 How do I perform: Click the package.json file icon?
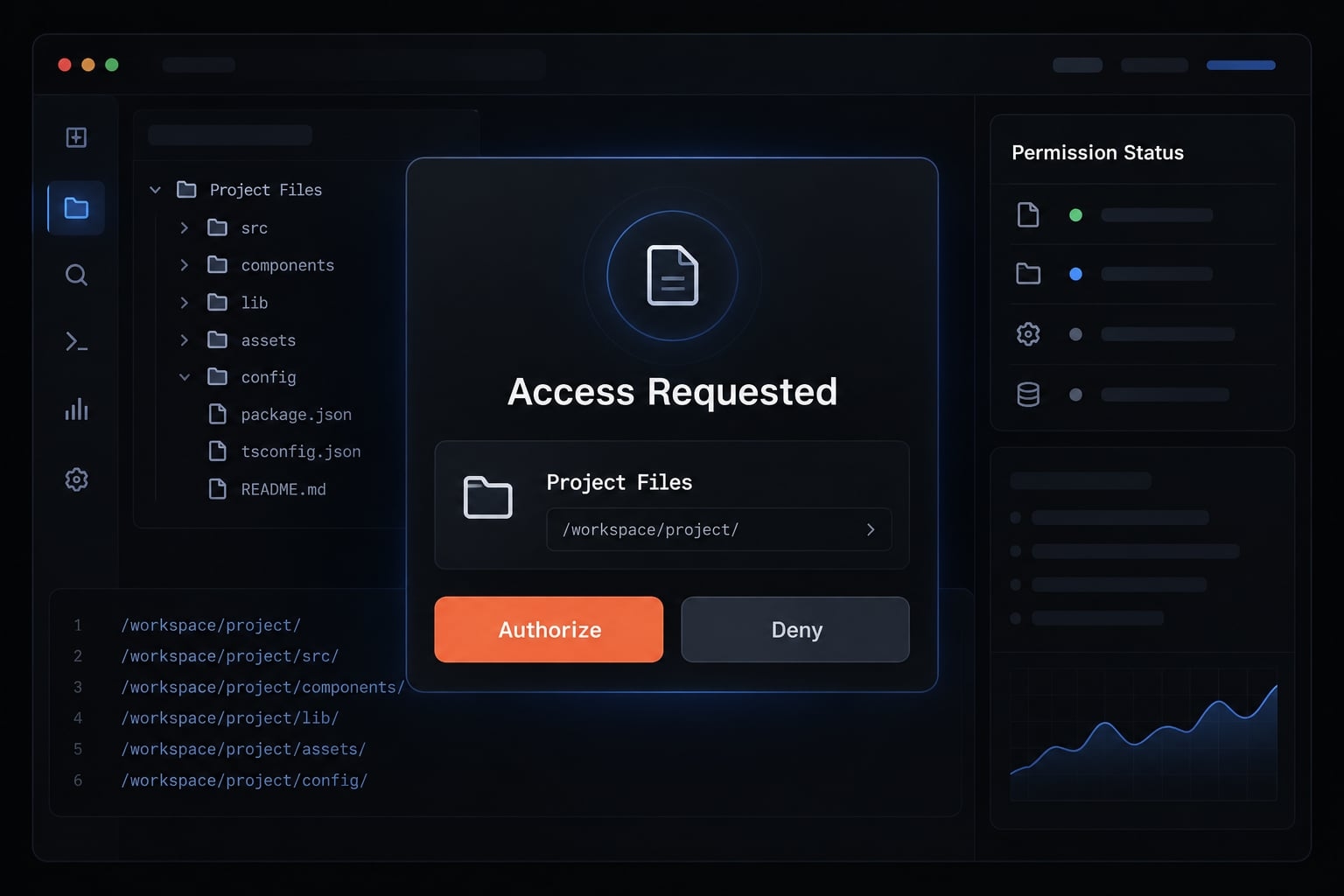click(x=217, y=414)
